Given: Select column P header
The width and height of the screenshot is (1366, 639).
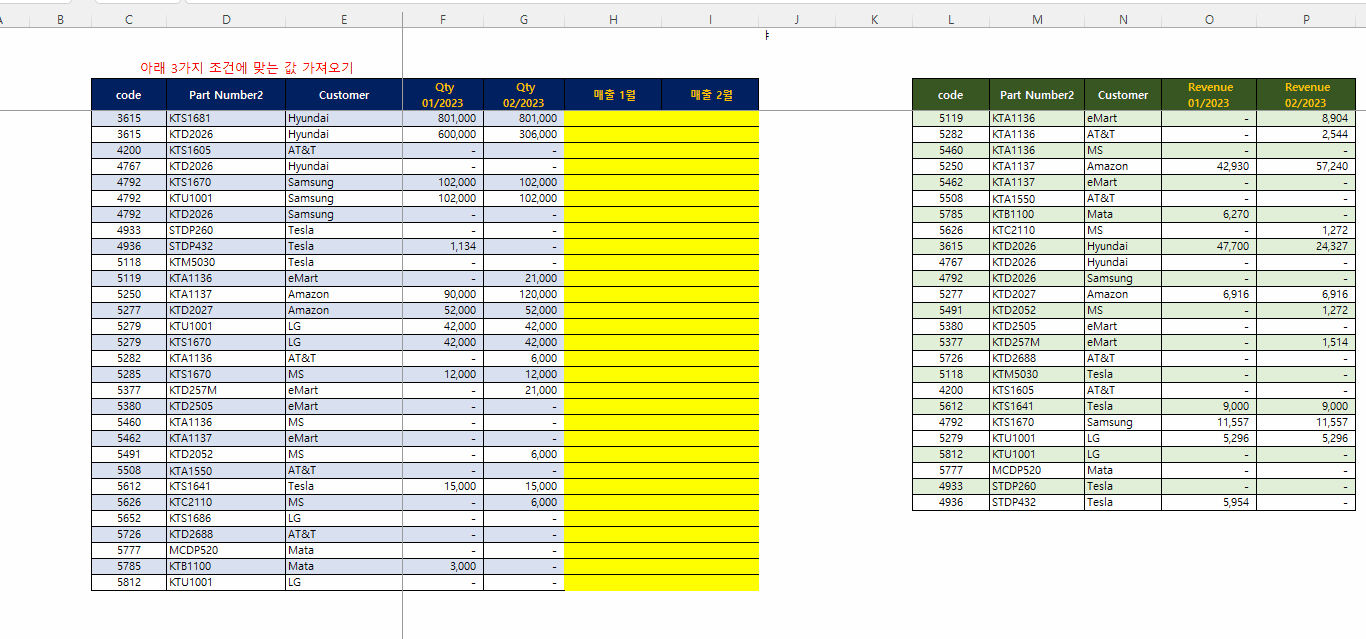Looking at the screenshot, I should point(1306,19).
